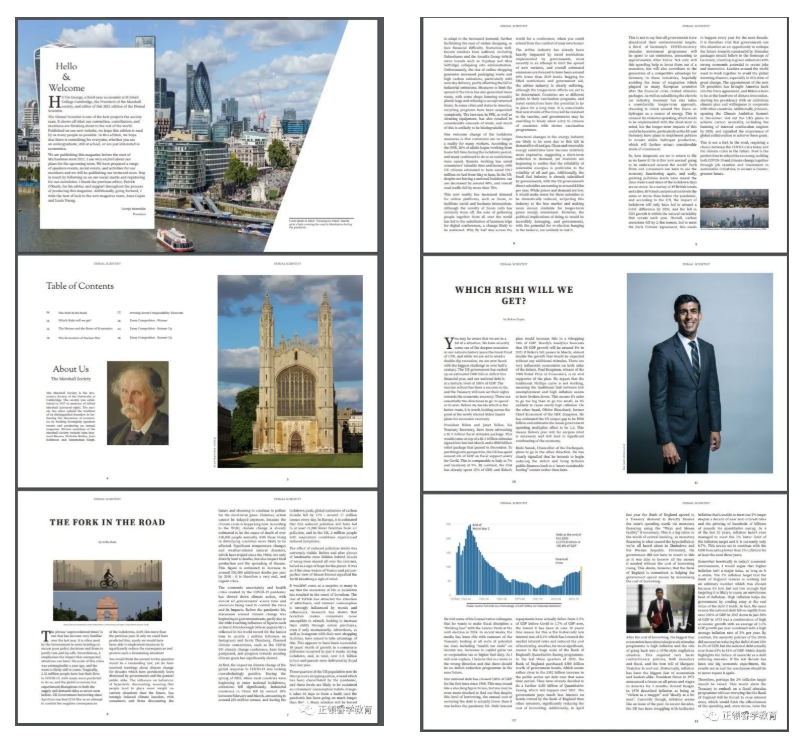The width and height of the screenshot is (805, 741).
Task: Click the cyclist in smog photo
Action: [x=107, y=575]
